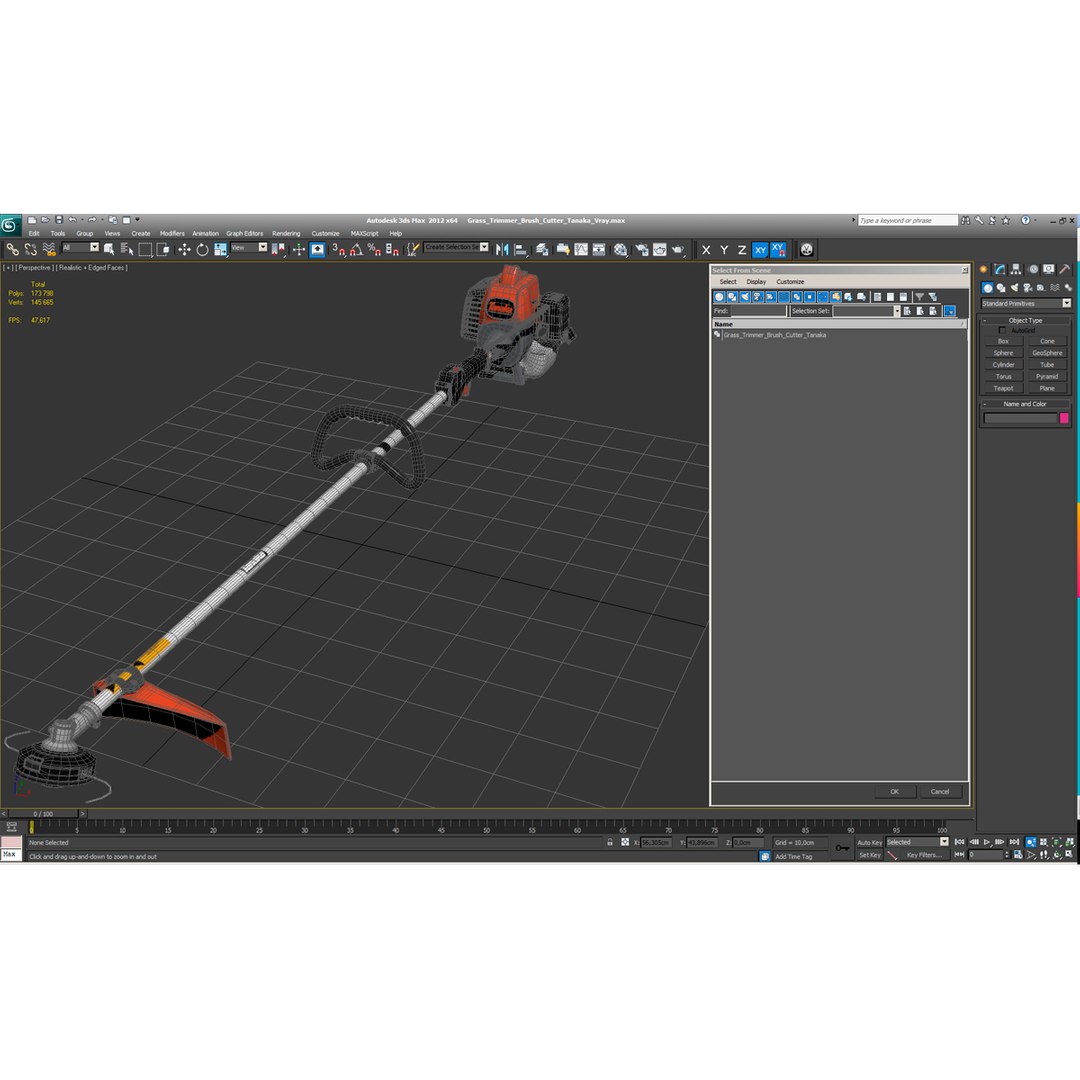Open the Graph Editors menu
This screenshot has width=1080, height=1080.
click(245, 233)
